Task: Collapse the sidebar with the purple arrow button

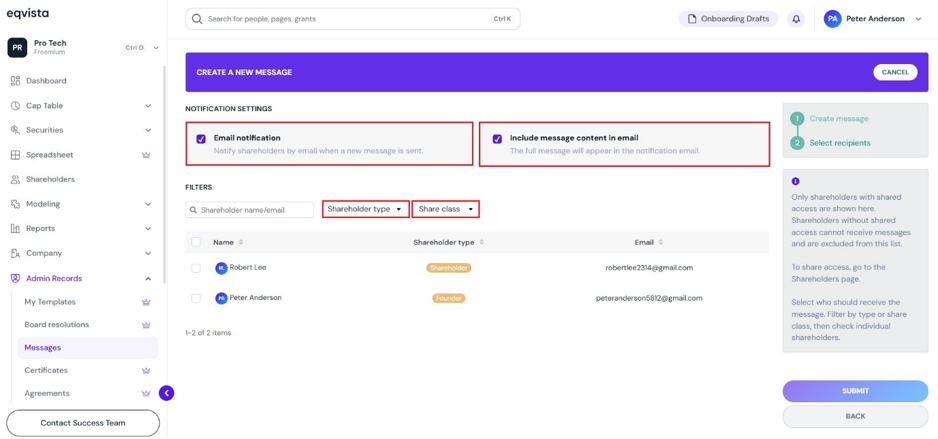Action: coord(166,393)
